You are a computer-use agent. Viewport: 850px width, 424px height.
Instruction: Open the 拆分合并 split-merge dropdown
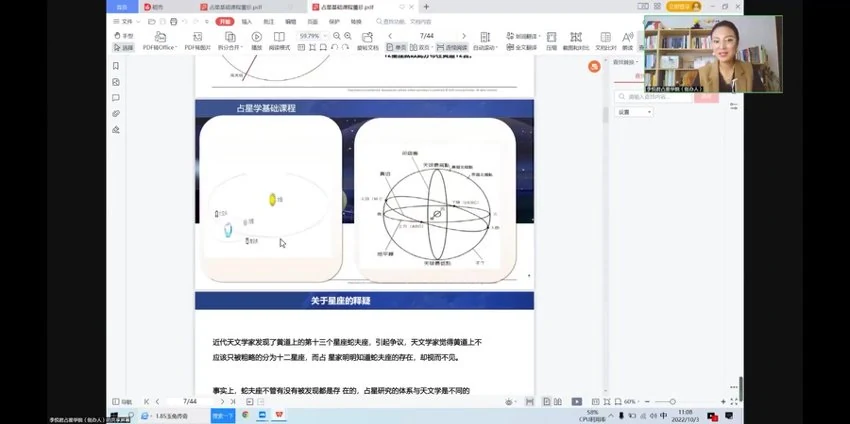click(x=230, y=41)
